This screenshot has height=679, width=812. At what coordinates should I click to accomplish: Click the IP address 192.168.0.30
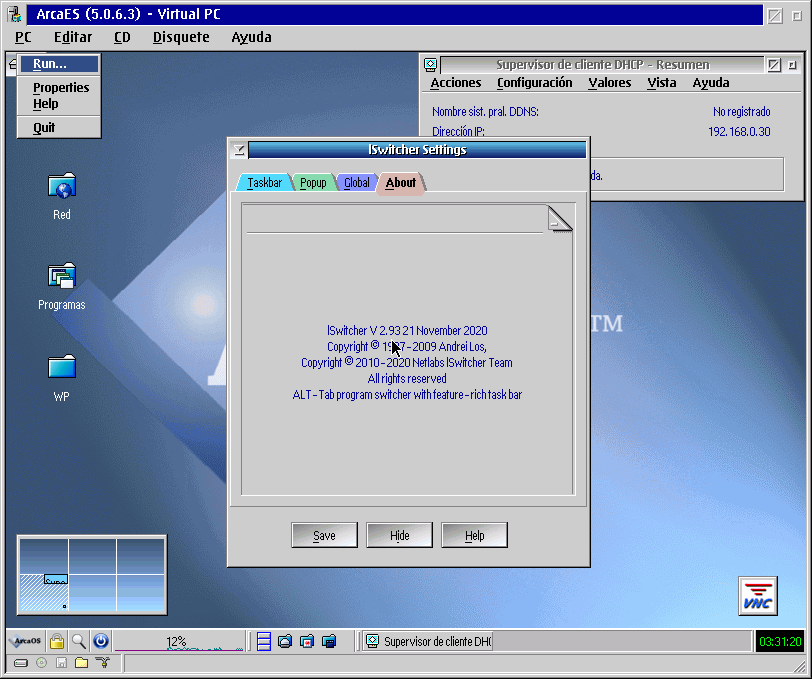(739, 132)
